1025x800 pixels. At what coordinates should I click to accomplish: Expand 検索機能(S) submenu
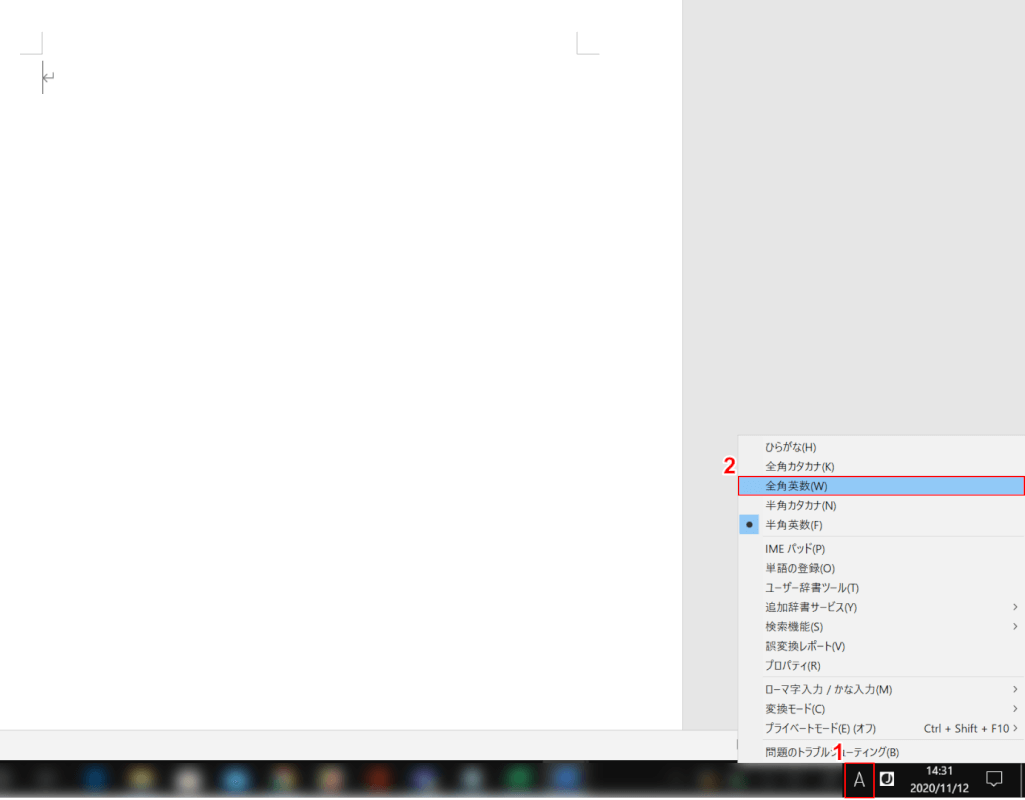pos(794,627)
